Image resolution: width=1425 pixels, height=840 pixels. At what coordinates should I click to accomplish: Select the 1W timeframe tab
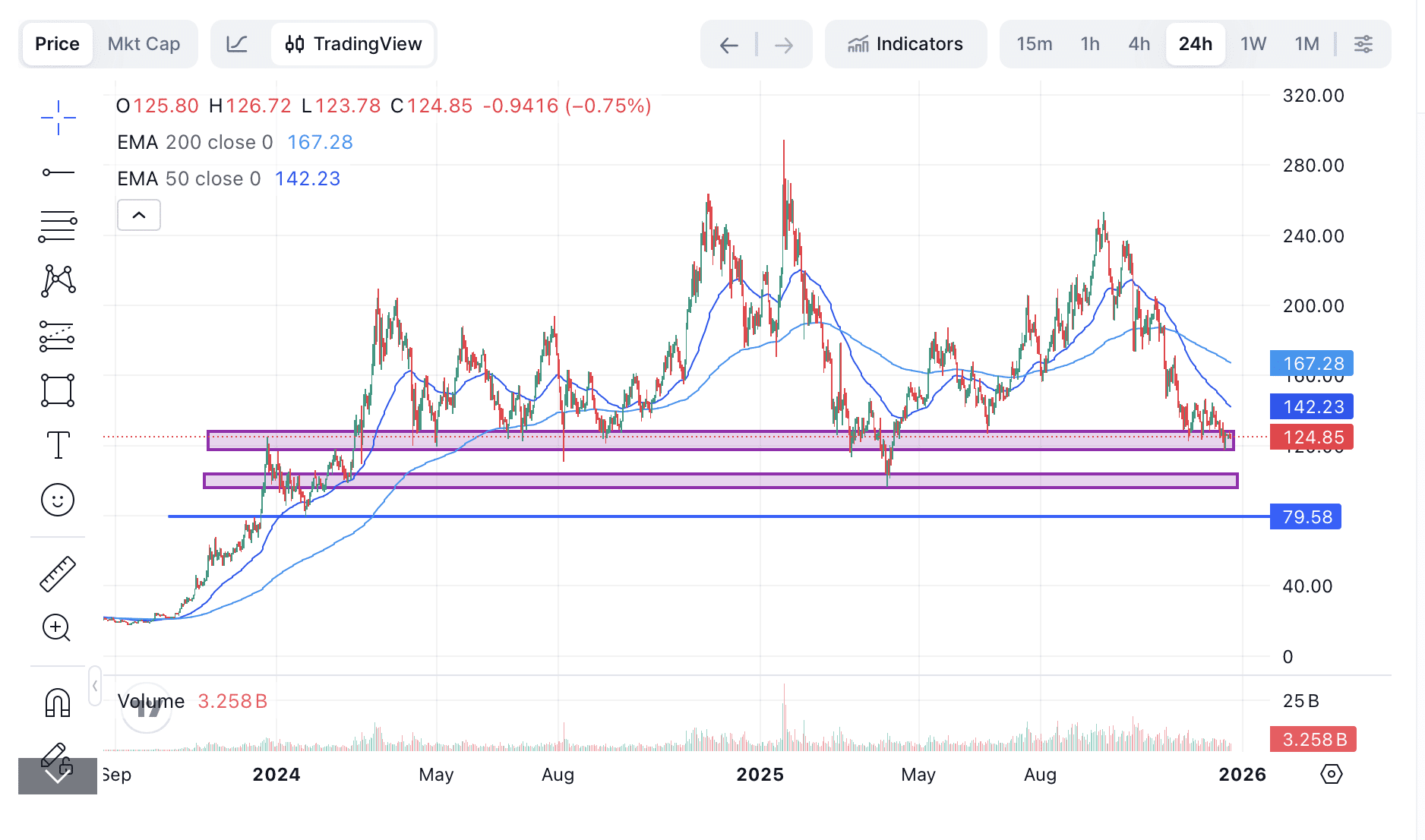(x=1253, y=44)
